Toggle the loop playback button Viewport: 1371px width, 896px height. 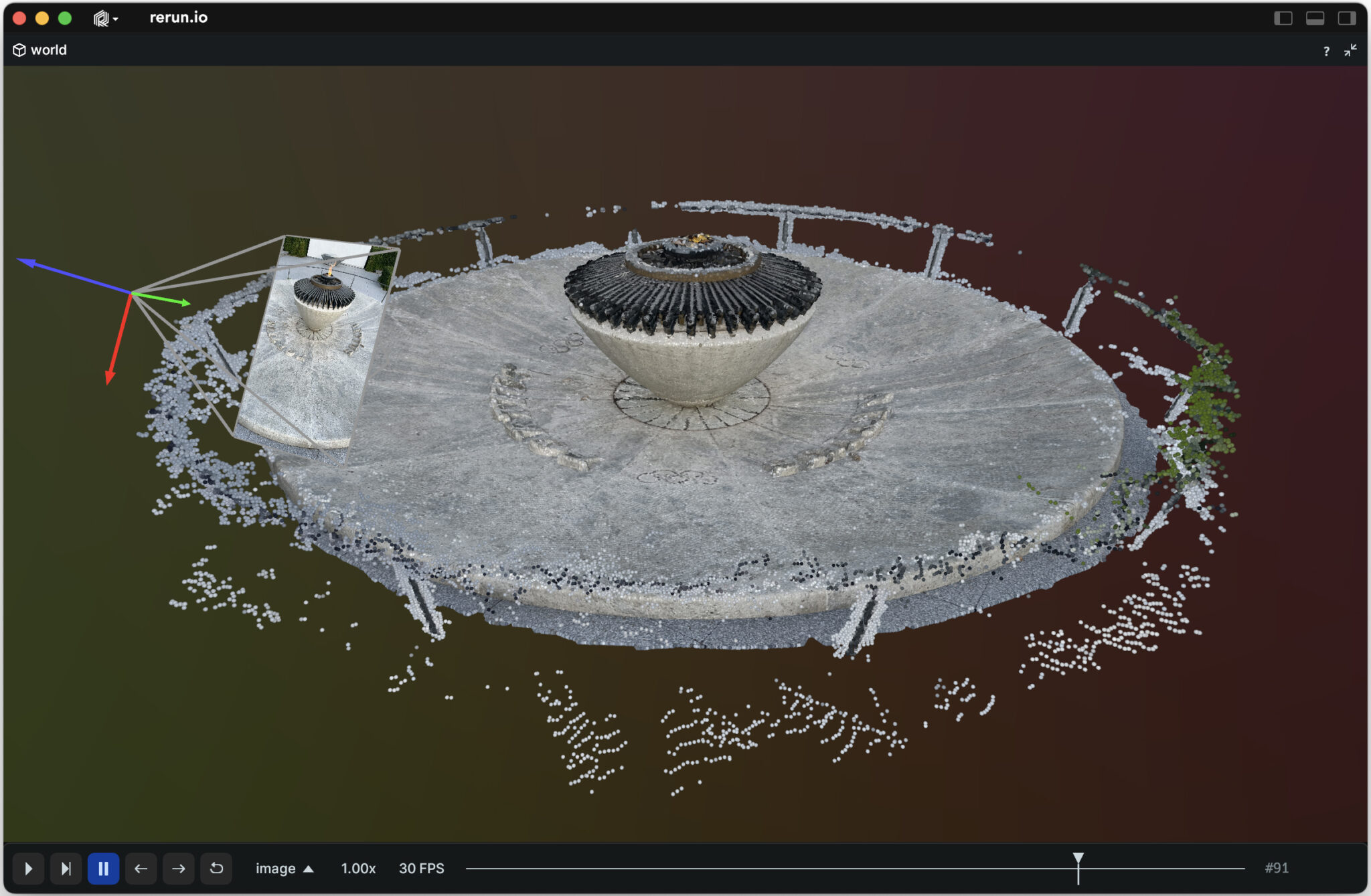(216, 868)
